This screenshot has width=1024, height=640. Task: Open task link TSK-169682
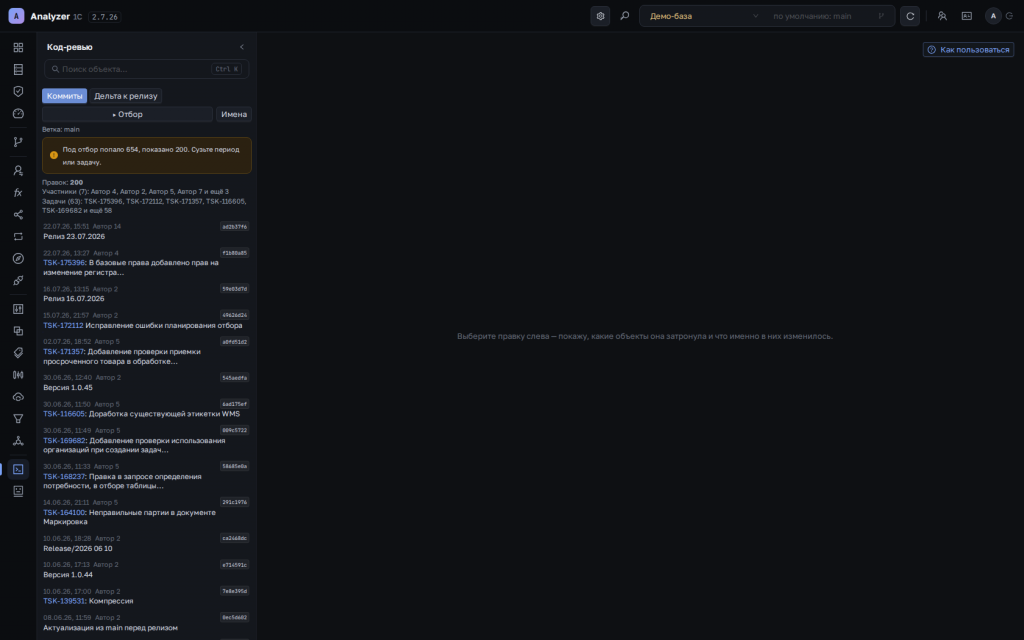tap(64, 440)
